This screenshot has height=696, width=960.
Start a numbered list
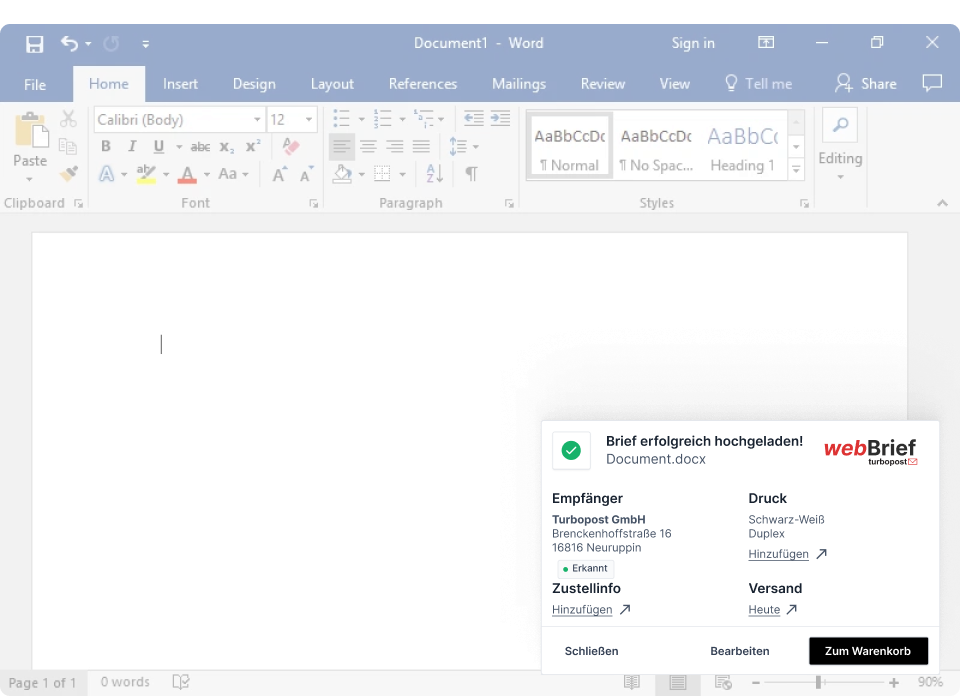click(383, 119)
